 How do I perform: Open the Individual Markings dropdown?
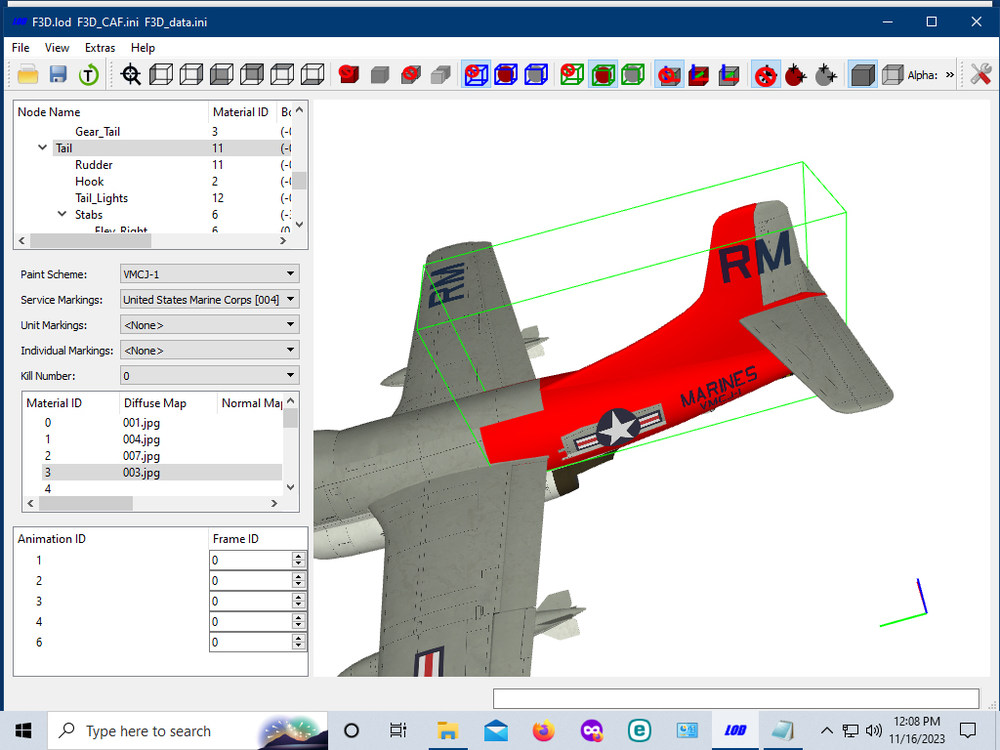tap(209, 350)
